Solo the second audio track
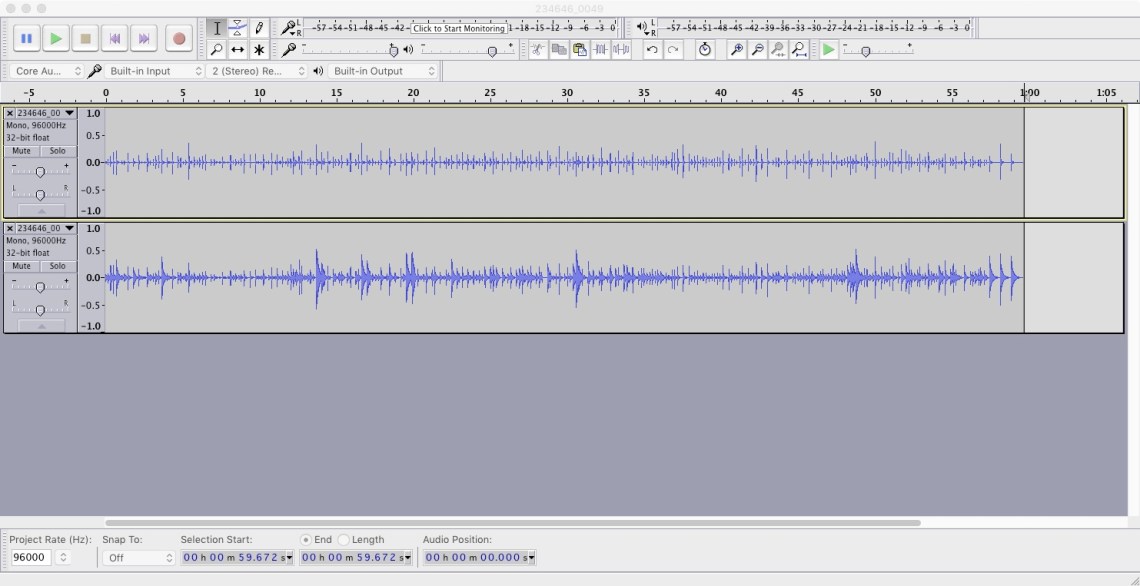Image resolution: width=1140 pixels, height=586 pixels. tap(57, 266)
